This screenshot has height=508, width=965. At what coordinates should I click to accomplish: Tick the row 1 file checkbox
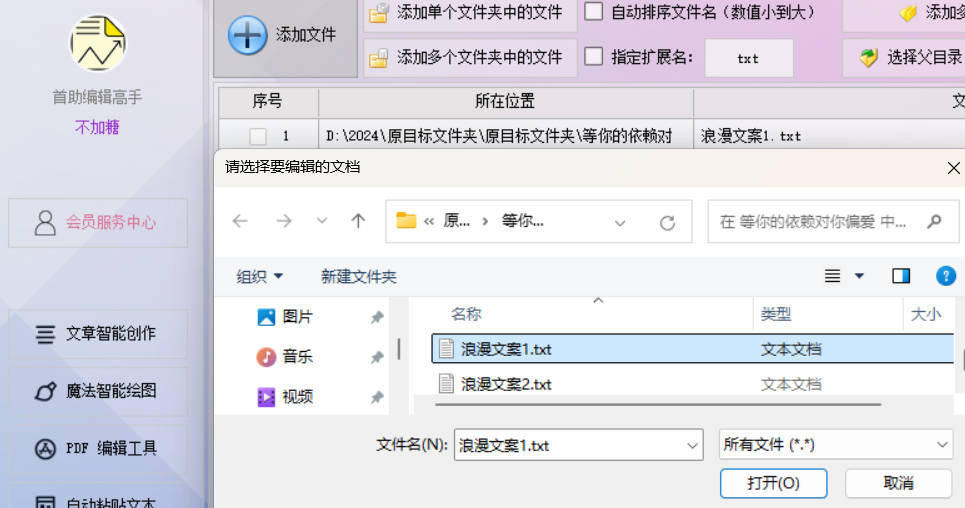258,136
